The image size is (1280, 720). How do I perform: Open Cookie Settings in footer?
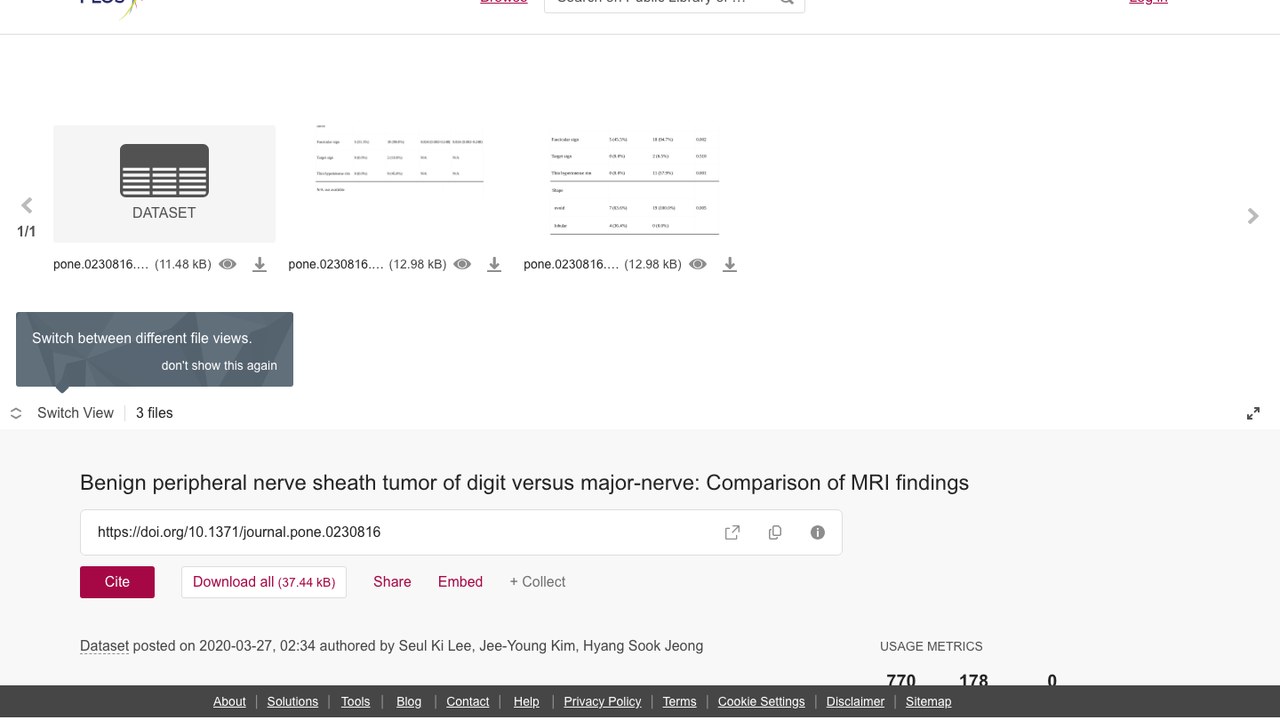761,702
